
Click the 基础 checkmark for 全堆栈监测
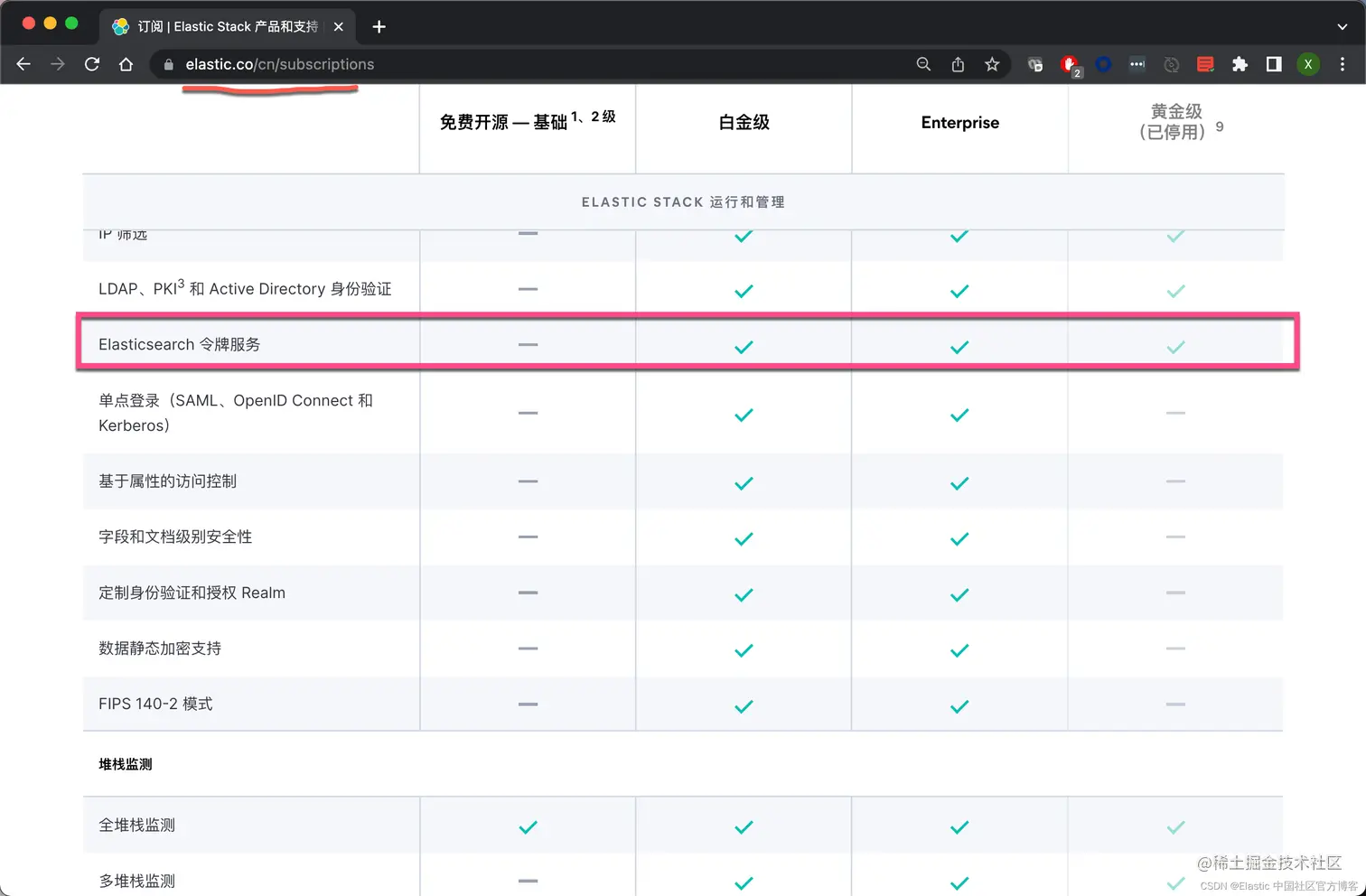528,827
